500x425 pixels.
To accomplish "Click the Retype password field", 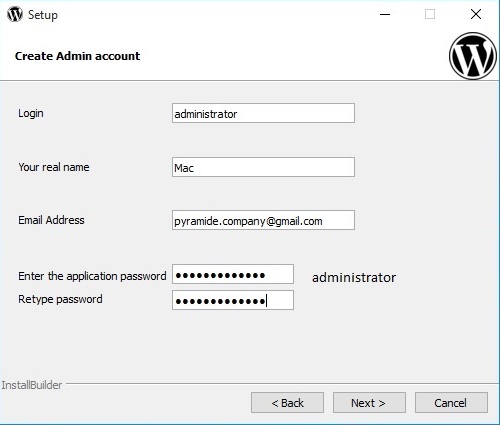I will click(233, 300).
